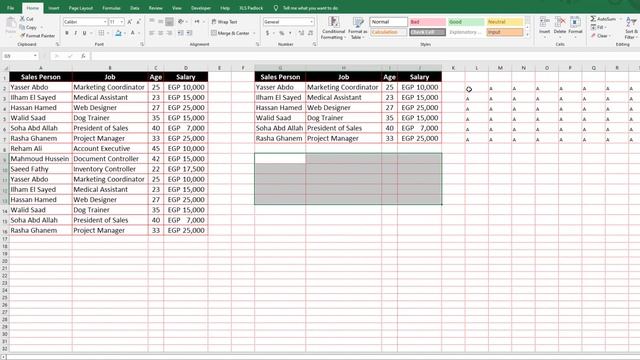Open the Merge & Center dropdown arrow

point(254,33)
